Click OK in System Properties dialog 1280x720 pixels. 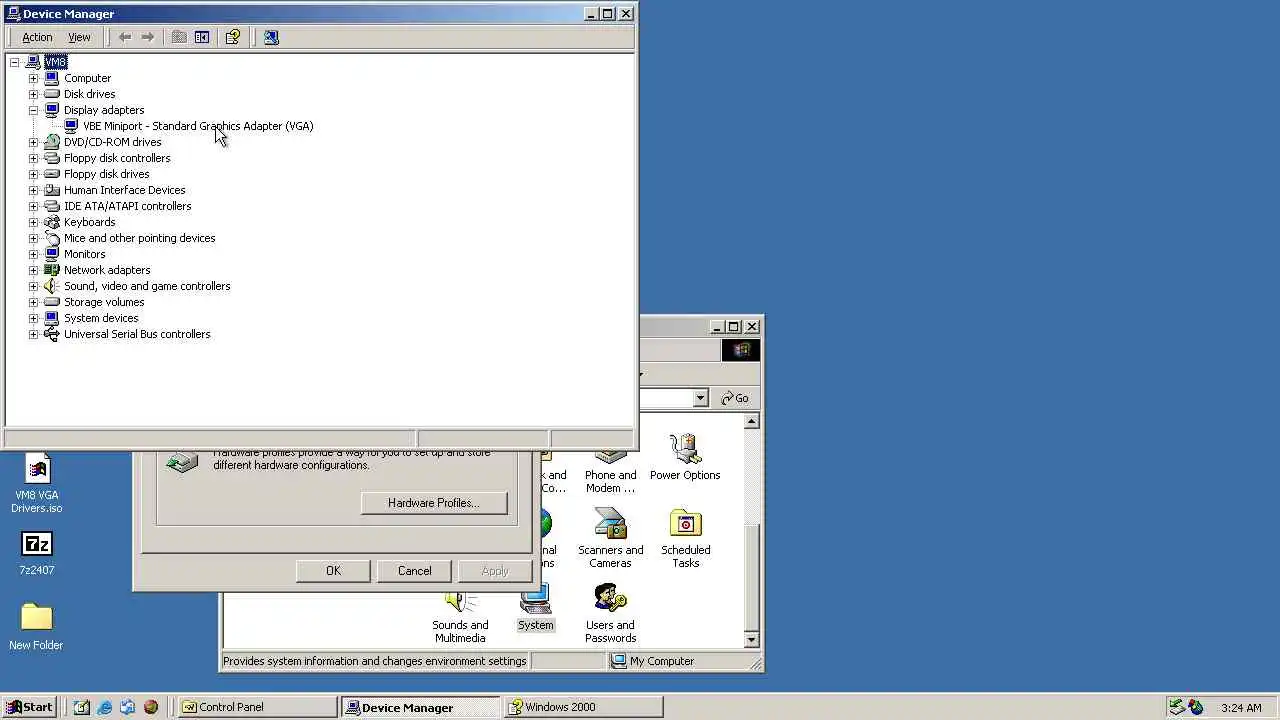pyautogui.click(x=333, y=571)
